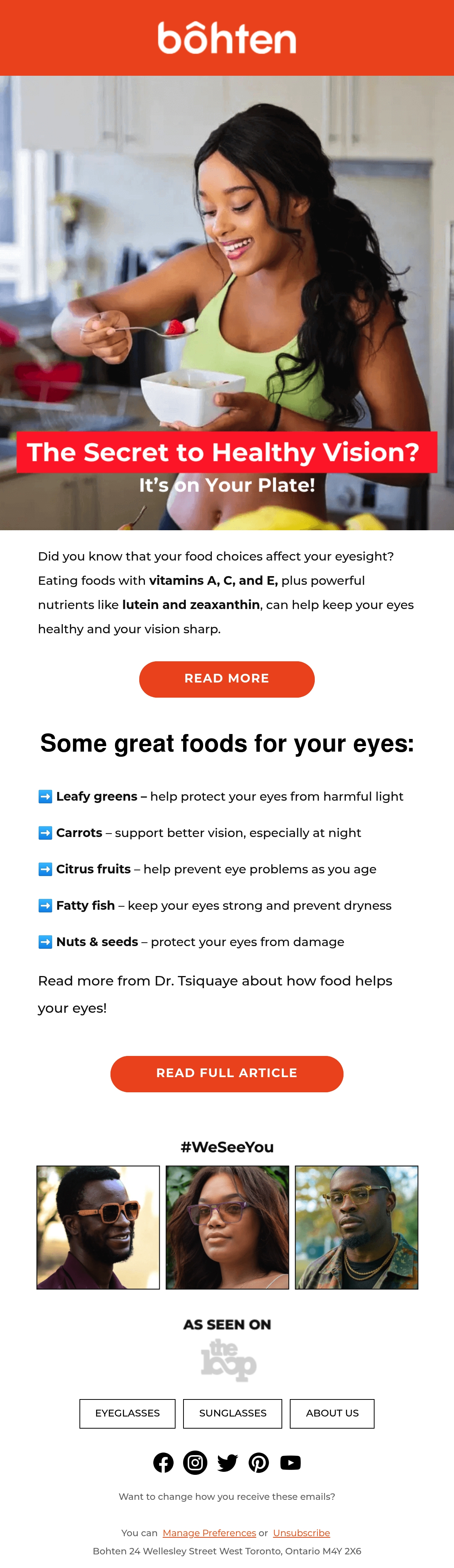454x1568 pixels.
Task: Open the SUNGLASSES navigation item
Action: pyautogui.click(x=233, y=1413)
